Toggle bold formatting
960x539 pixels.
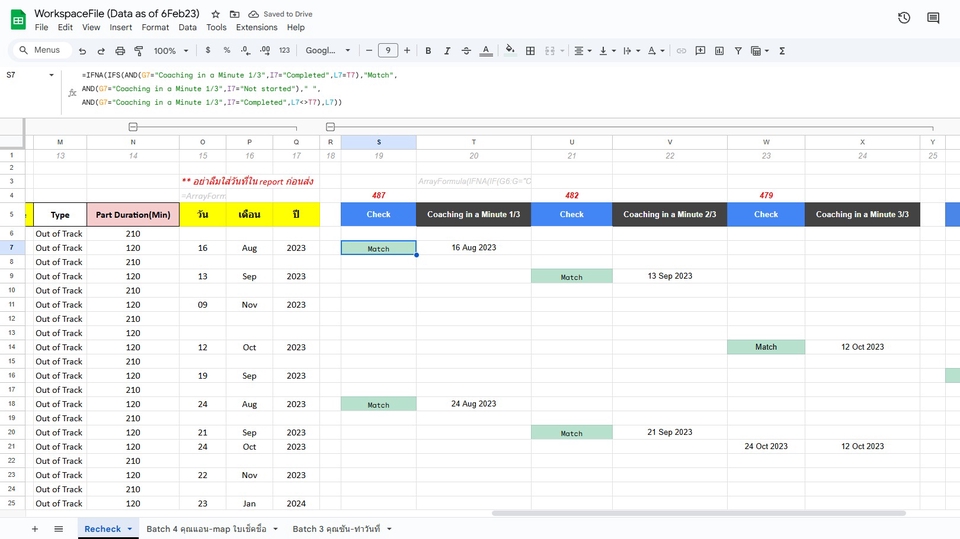click(428, 51)
